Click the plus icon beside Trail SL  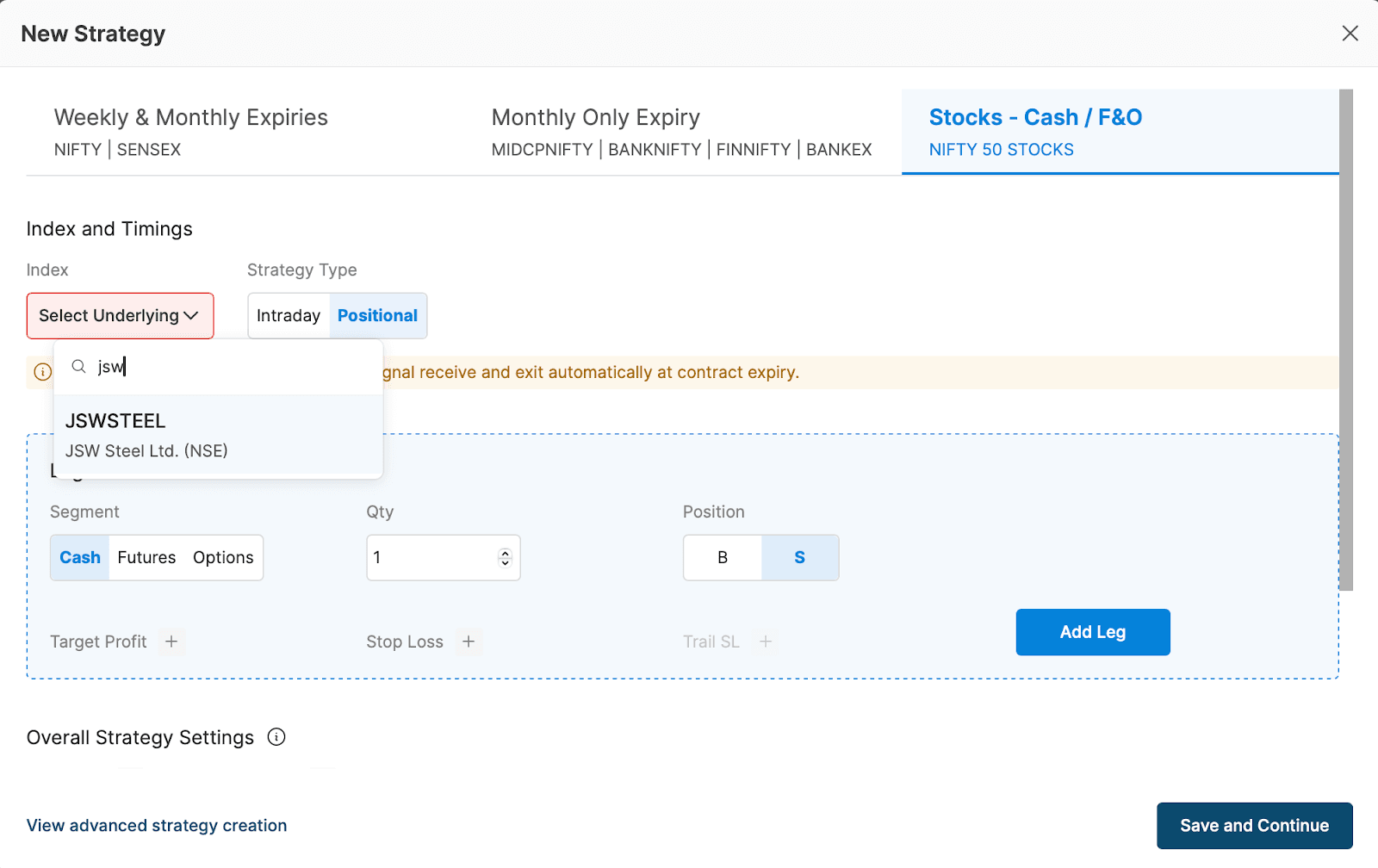[765, 642]
